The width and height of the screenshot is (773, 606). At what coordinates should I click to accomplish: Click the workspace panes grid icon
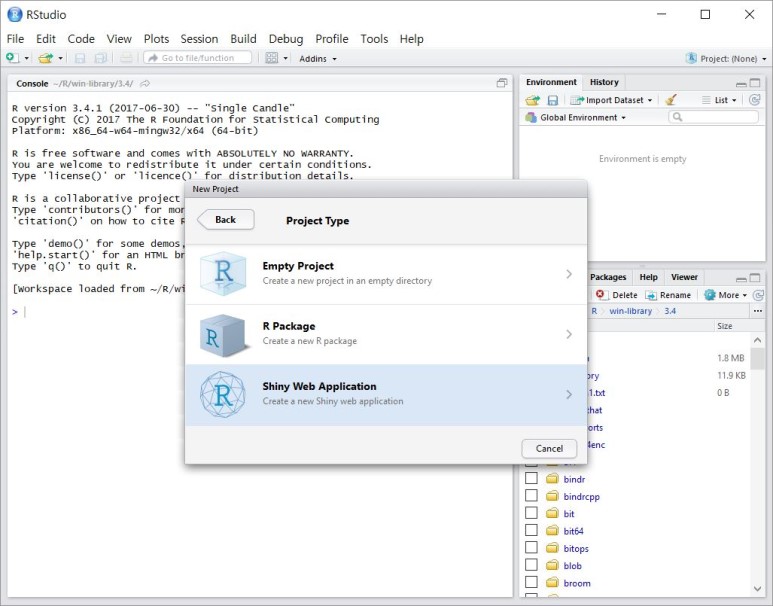pyautogui.click(x=272, y=58)
